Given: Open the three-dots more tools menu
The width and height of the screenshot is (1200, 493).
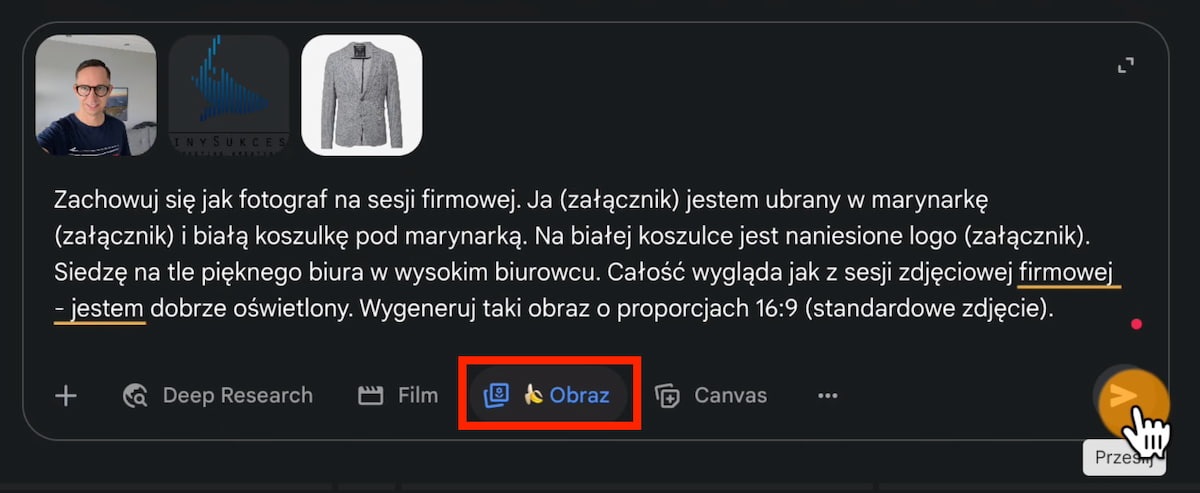Looking at the screenshot, I should coord(827,396).
